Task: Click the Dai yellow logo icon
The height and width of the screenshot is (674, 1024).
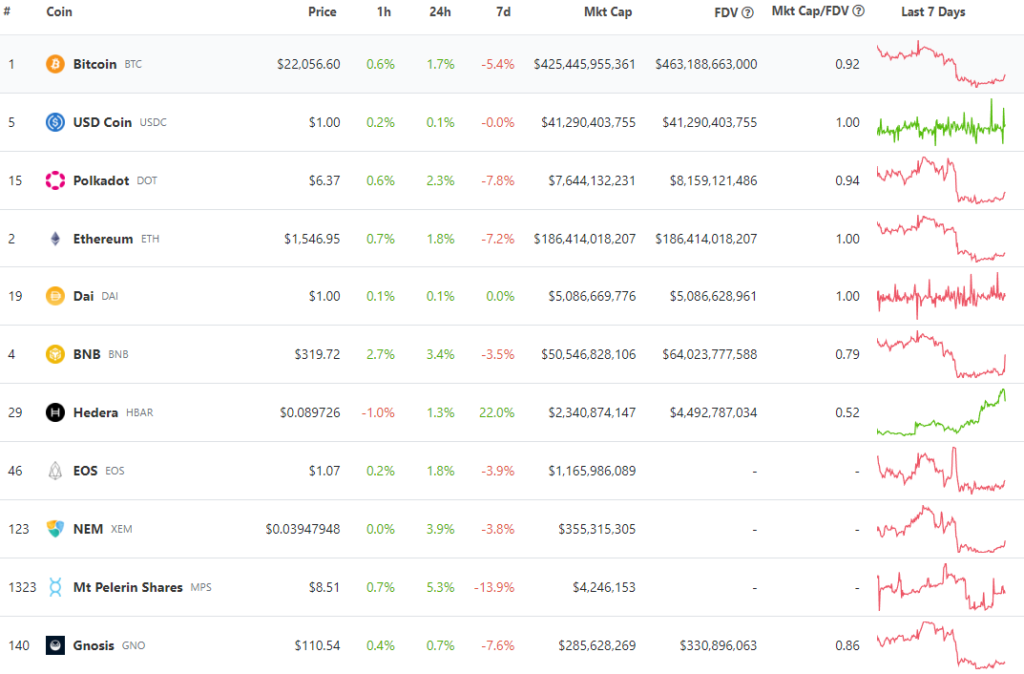Action: pyautogui.click(x=56, y=296)
